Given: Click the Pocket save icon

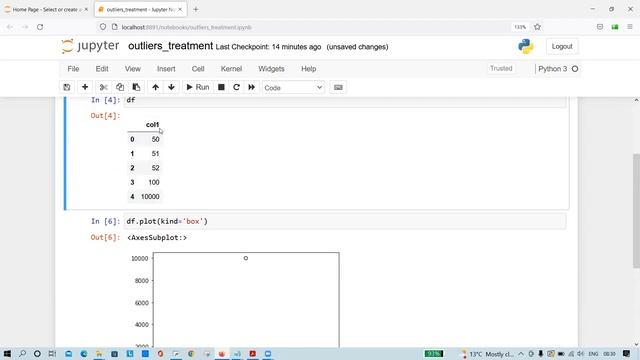Looking at the screenshot, I should pos(600,27).
